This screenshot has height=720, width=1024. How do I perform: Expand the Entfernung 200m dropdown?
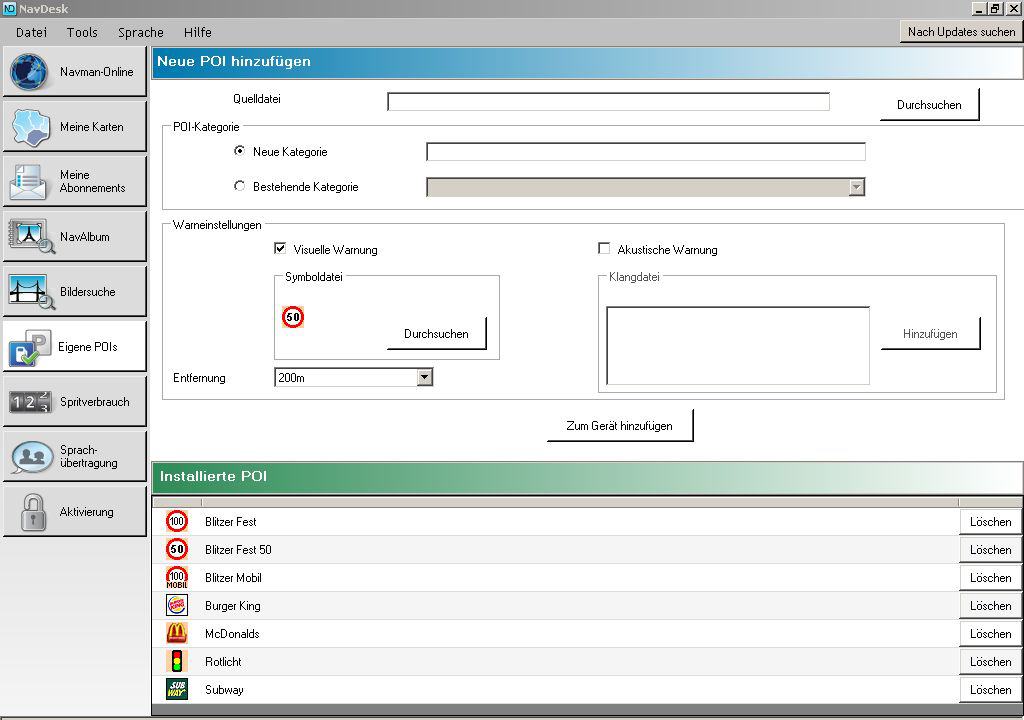[x=424, y=378]
